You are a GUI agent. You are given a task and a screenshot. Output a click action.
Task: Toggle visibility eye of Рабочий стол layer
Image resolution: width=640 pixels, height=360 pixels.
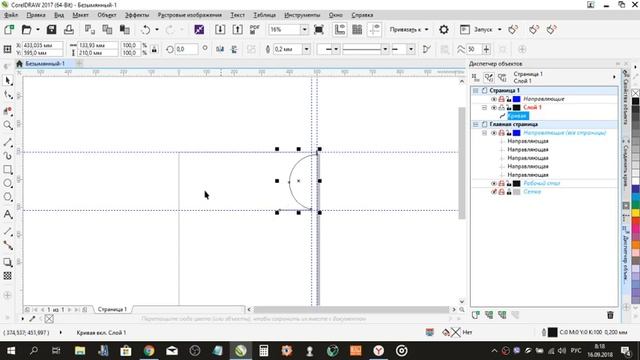(x=494, y=183)
